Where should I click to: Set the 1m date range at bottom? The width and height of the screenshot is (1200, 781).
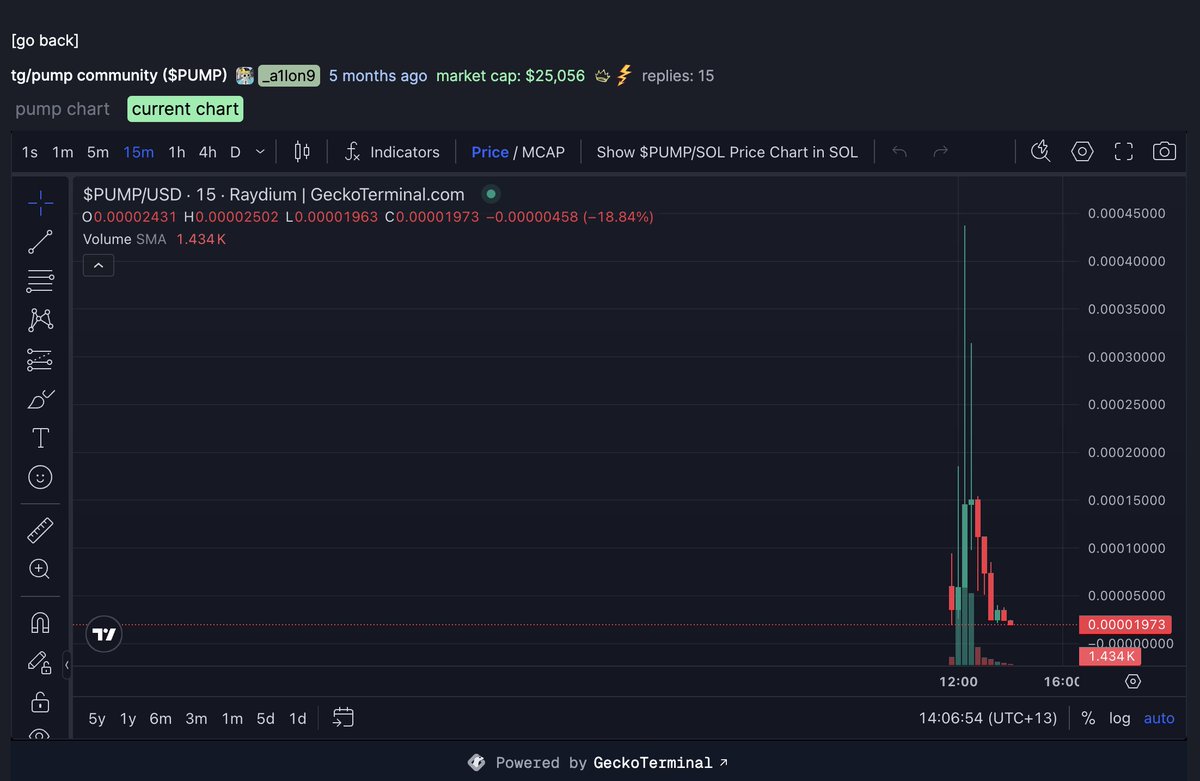coord(232,718)
